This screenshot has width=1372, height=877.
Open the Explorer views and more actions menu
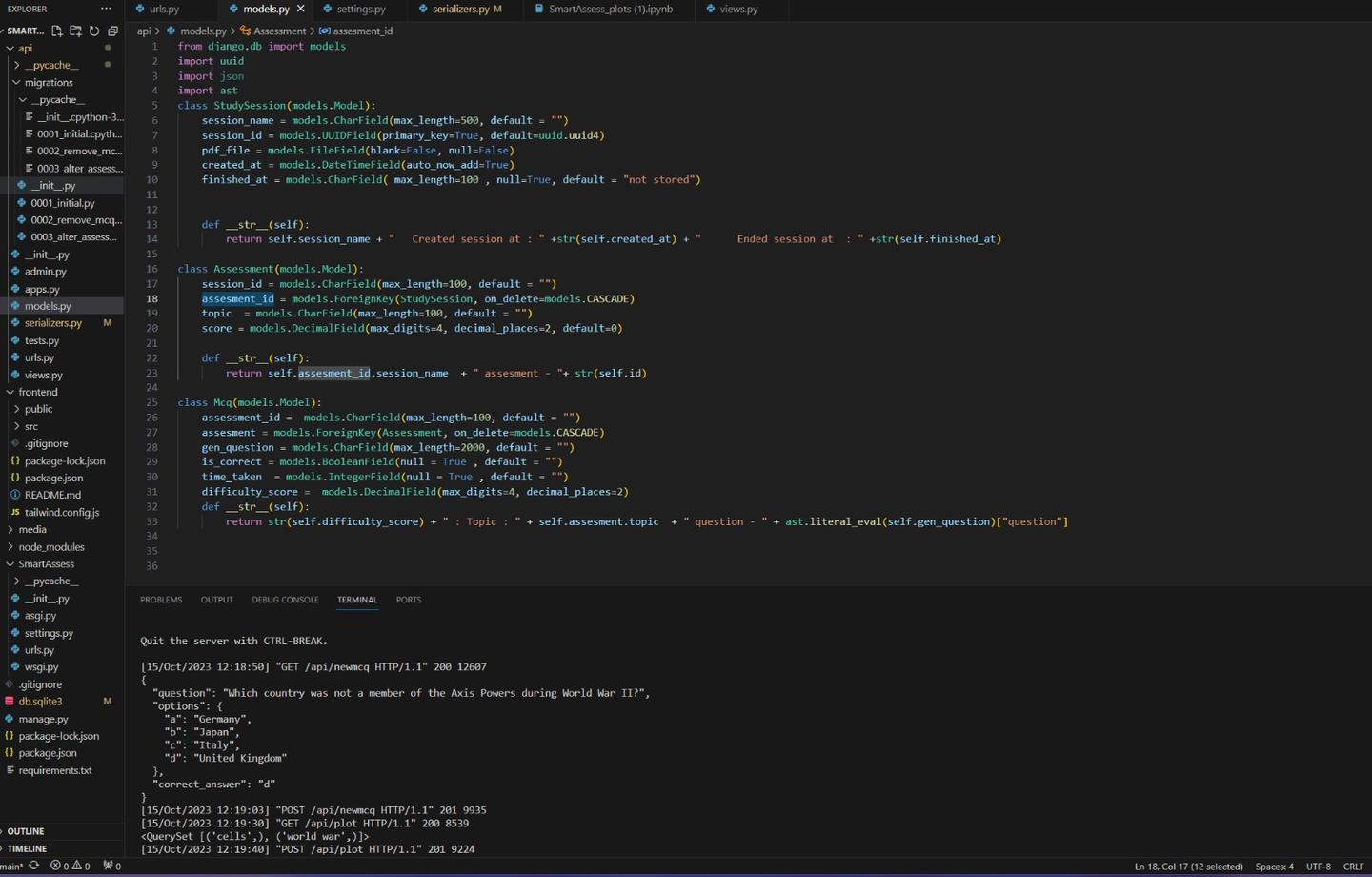coord(106,9)
